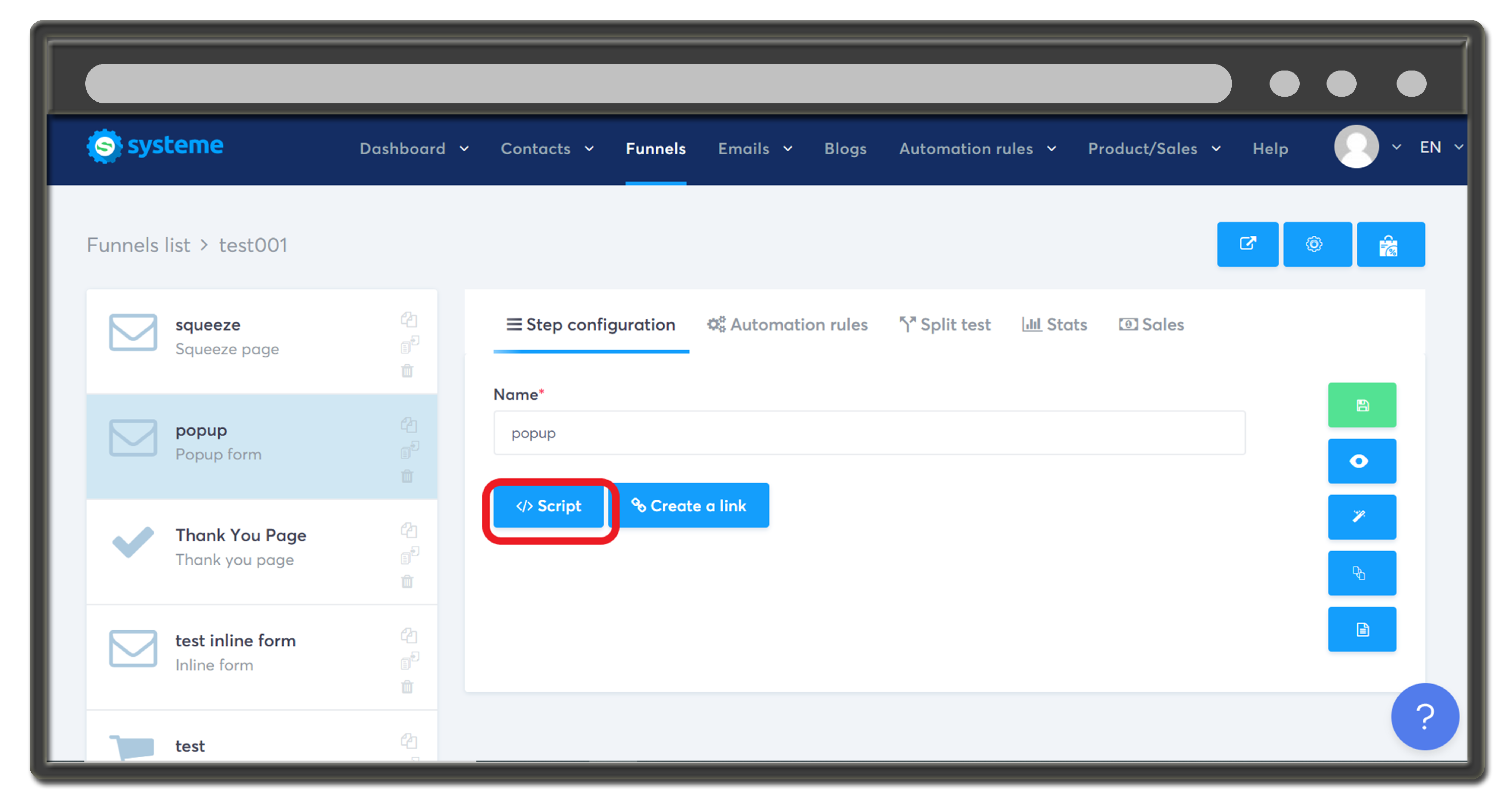Delete the squeeze step with the trash icon
The height and width of the screenshot is (799, 1512).
[x=408, y=371]
